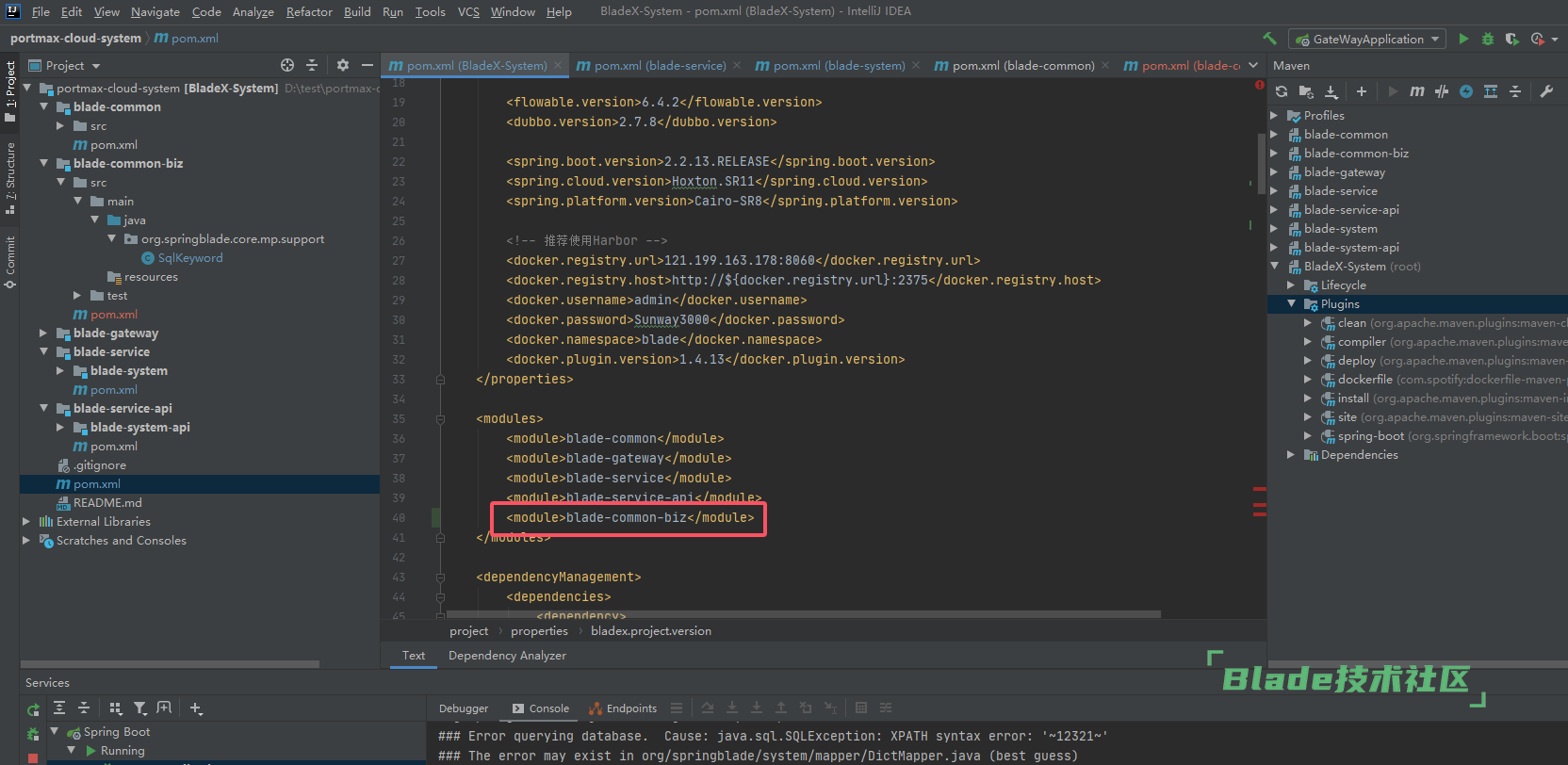The image size is (1568, 765).
Task: Close the pom.xml (BladeX-System) tab
Action: tap(558, 65)
